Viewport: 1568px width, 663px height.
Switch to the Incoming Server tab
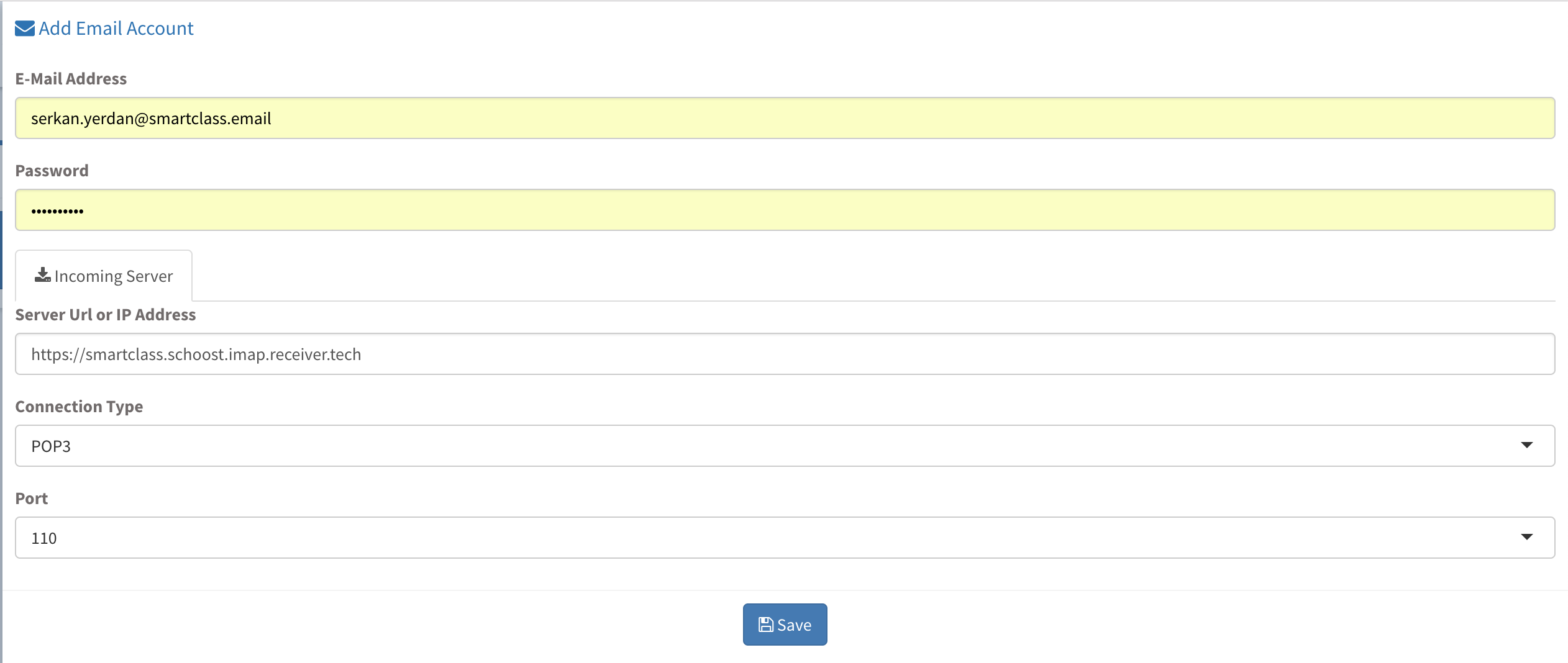pyautogui.click(x=104, y=276)
